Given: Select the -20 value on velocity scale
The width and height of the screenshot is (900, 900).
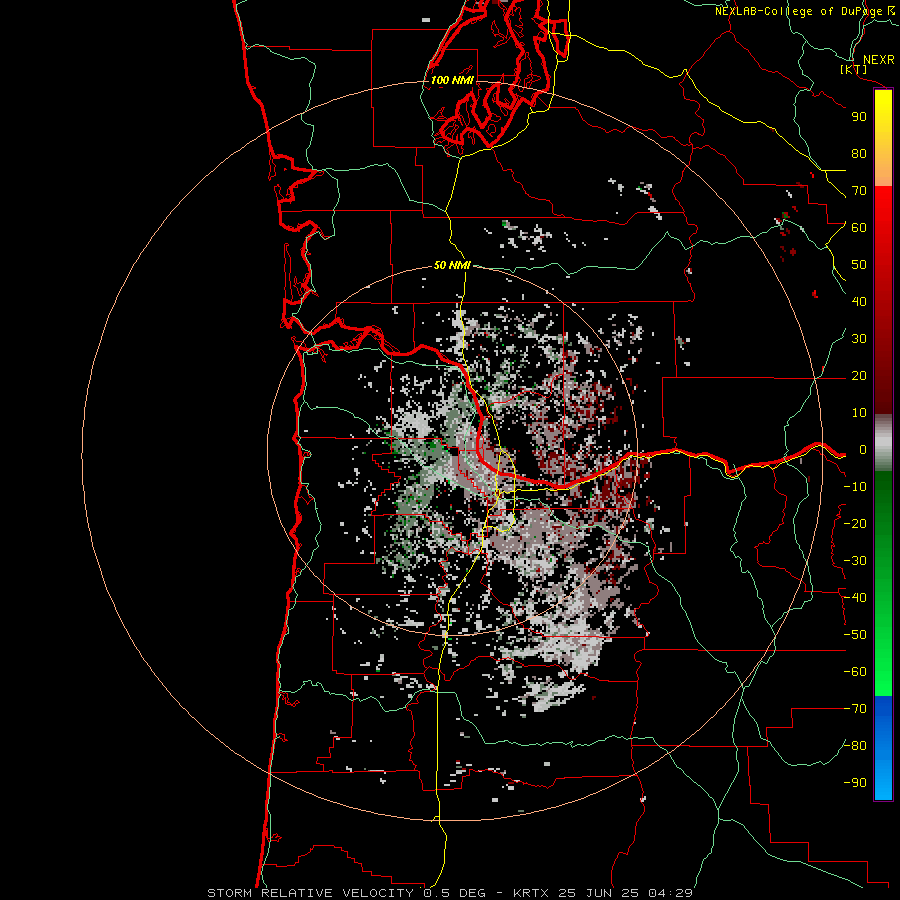Looking at the screenshot, I should pyautogui.click(x=855, y=524).
